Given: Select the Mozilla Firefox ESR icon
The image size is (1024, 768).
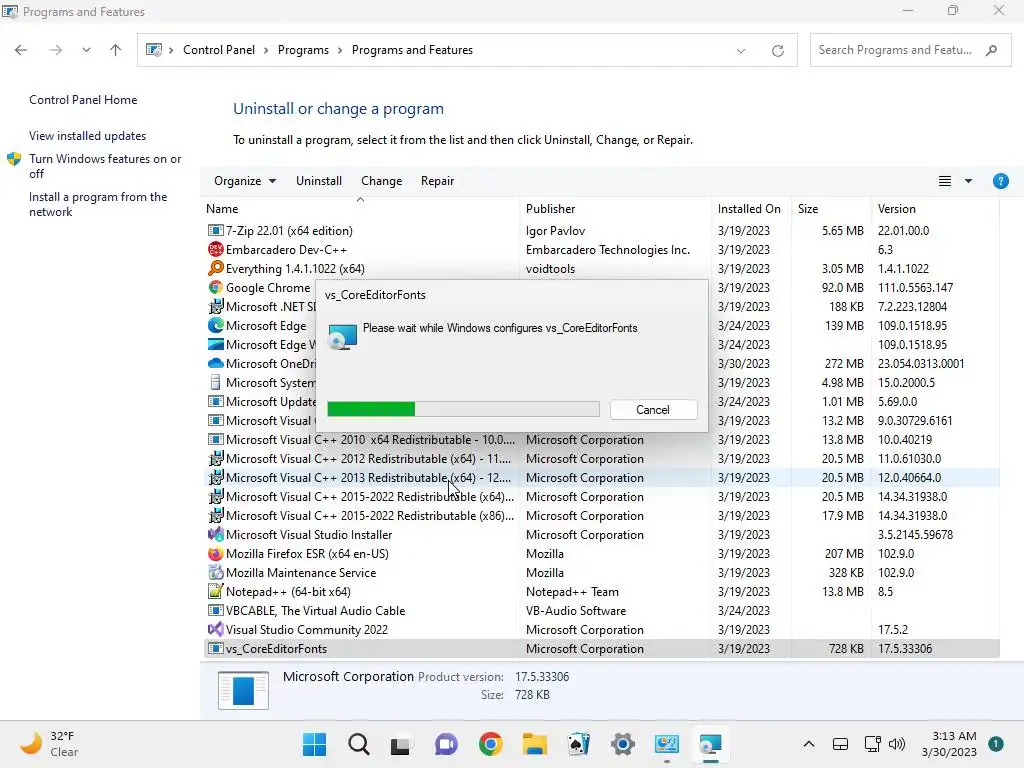Looking at the screenshot, I should point(216,553).
